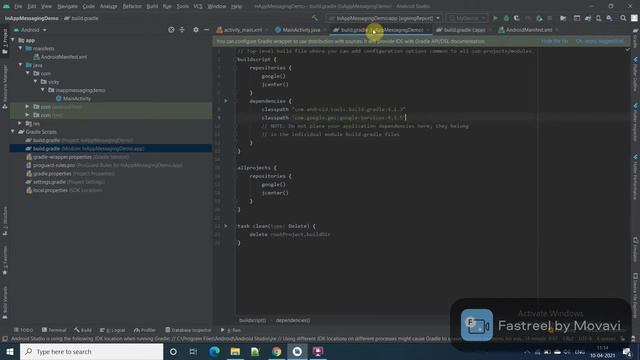
Task: Open the File menu
Action: tap(18, 6)
